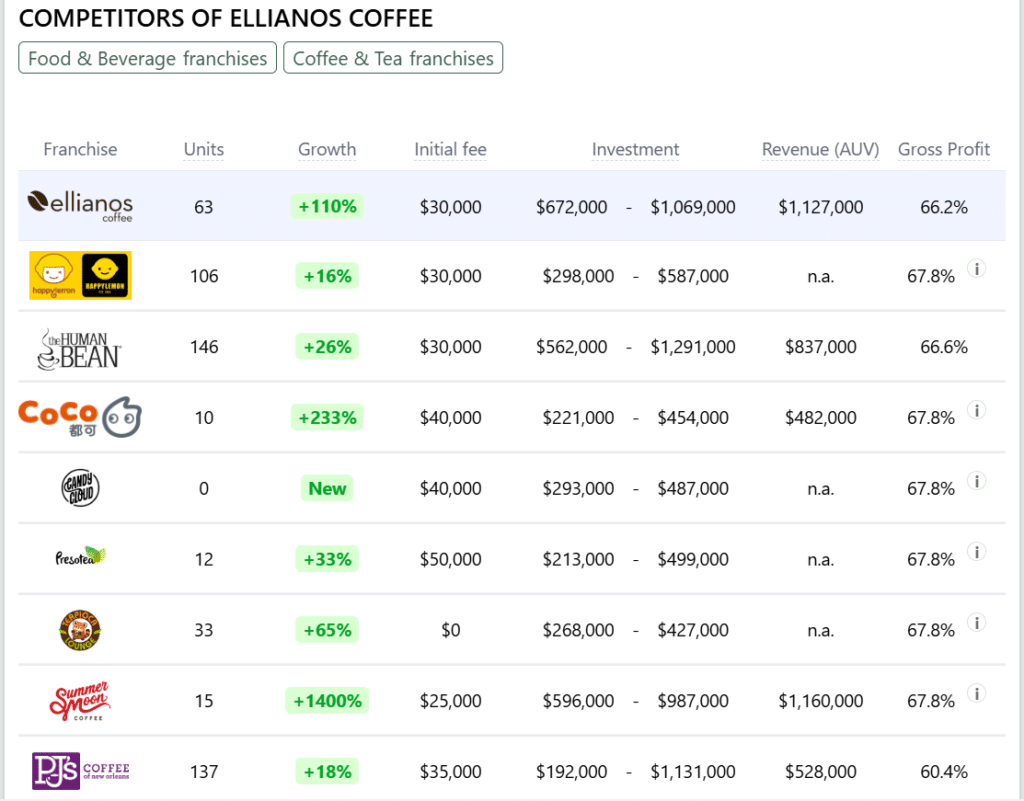Open the Food & Beverage franchises tag
This screenshot has width=1024, height=801.
(x=148, y=58)
